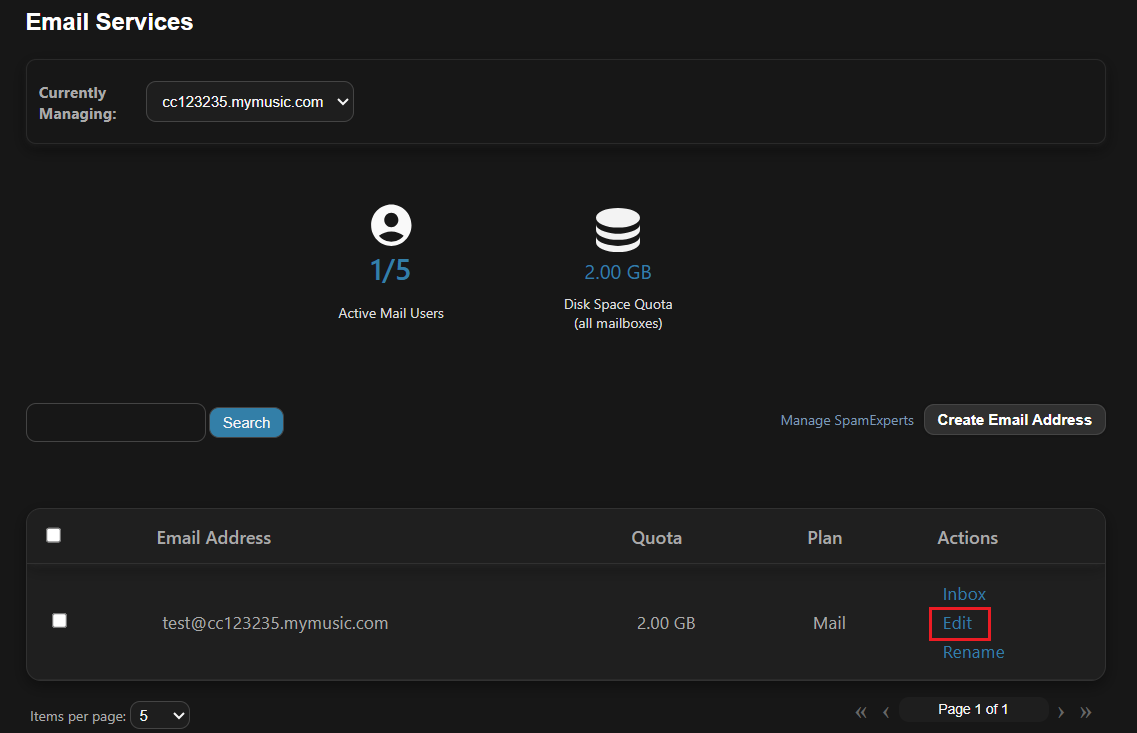Expand the Items per page dropdown
This screenshot has height=733, width=1137.
pos(160,715)
